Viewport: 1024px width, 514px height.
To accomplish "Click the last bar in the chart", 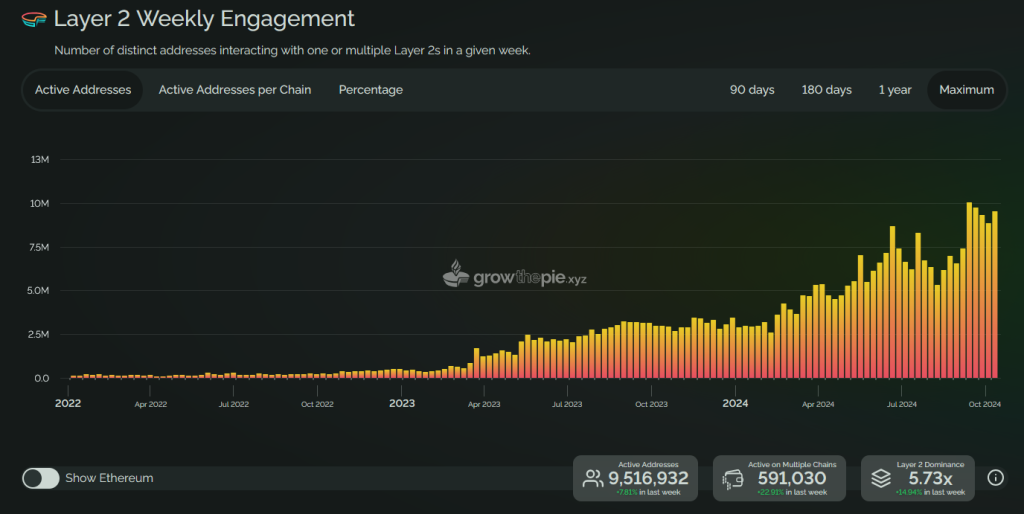I will click(x=995, y=295).
